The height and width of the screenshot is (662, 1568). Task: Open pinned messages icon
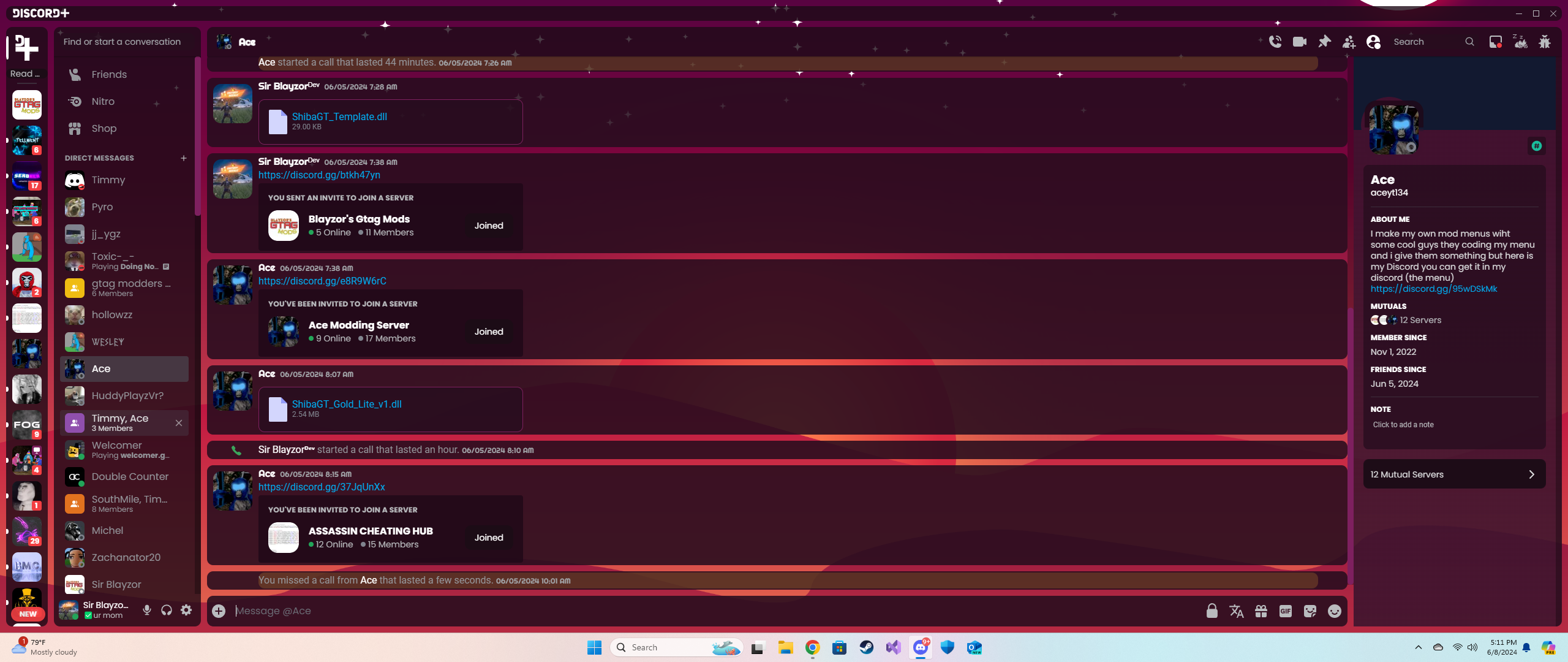coord(1324,42)
